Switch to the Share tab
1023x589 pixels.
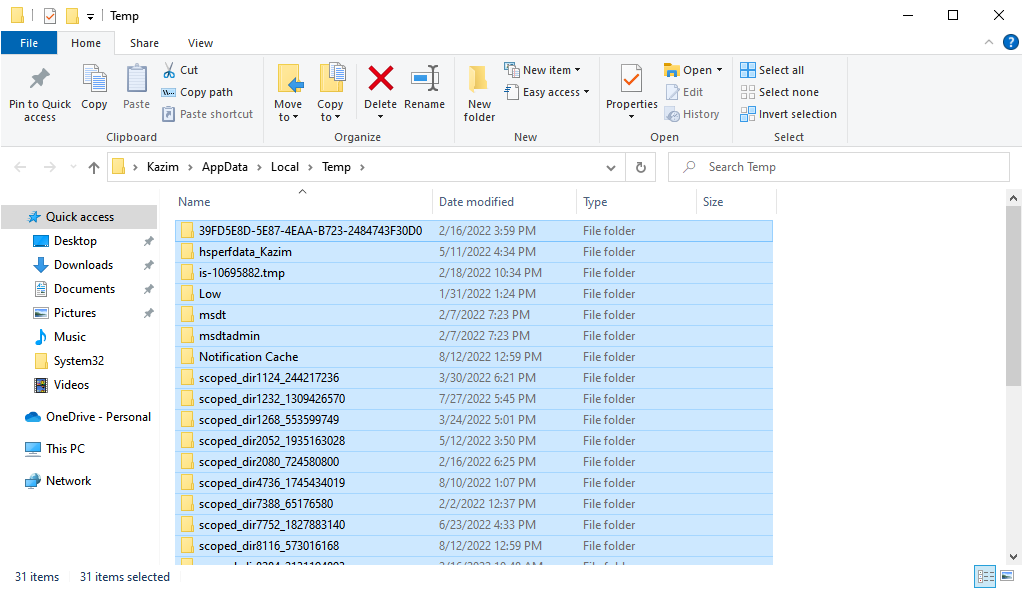(x=144, y=43)
